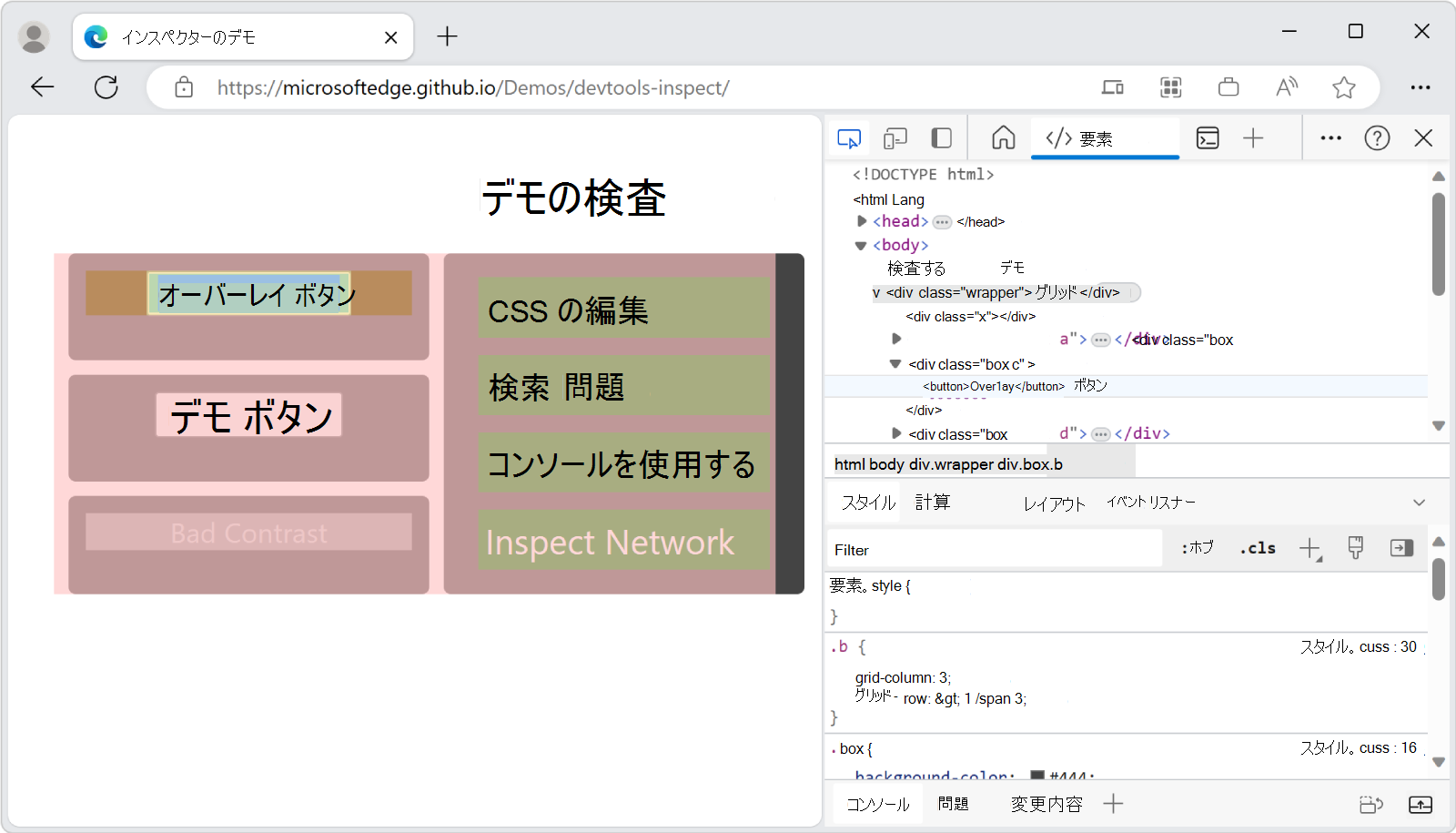The width and height of the screenshot is (1456, 833).
Task: Open the Styles pane overflow chevron
Action: (x=1420, y=502)
